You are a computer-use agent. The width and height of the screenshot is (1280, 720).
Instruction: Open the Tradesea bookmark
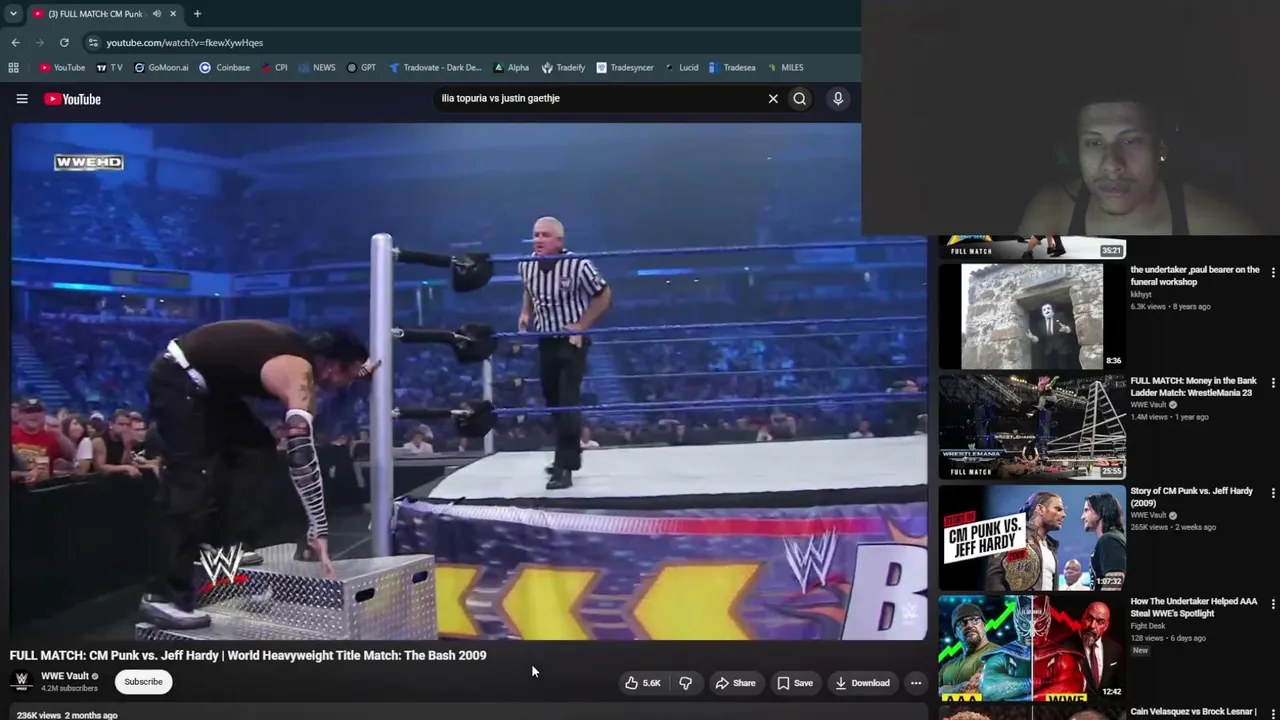pos(732,68)
